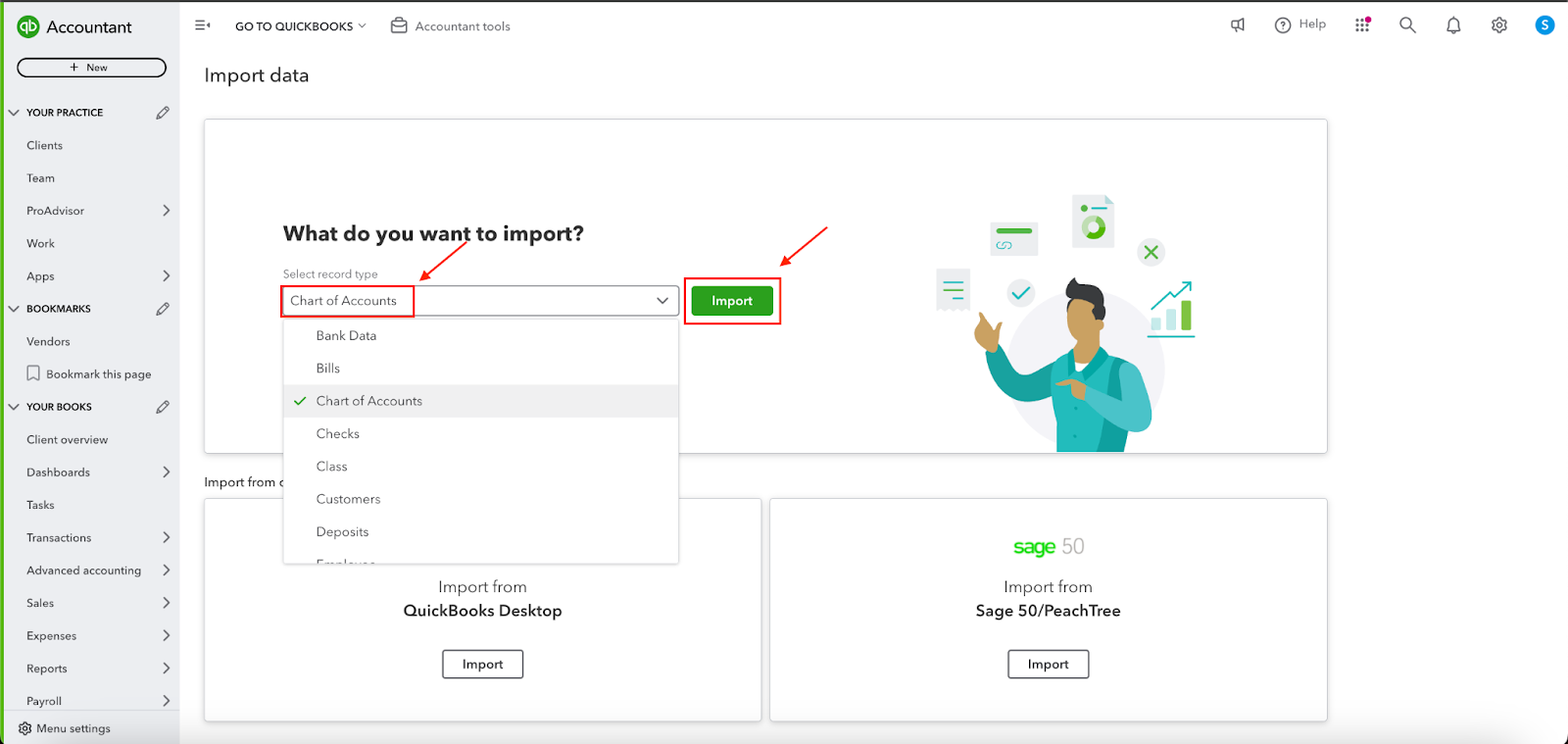Open Tasks in the sidebar

coord(41,505)
